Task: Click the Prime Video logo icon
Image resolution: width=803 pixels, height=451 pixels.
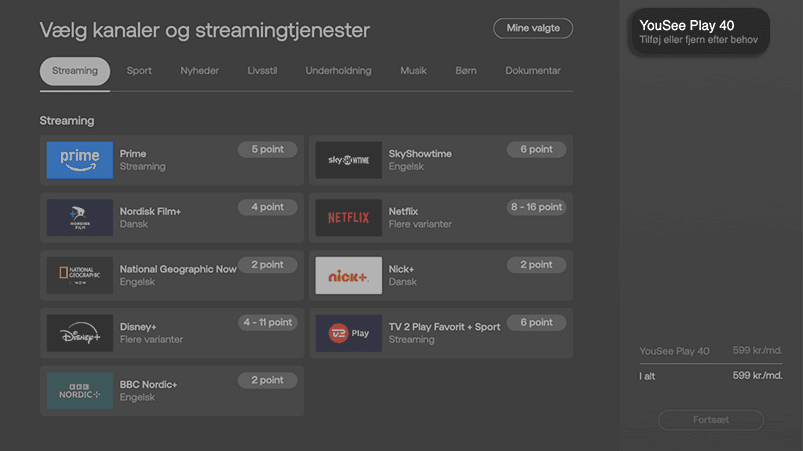Action: coord(80,160)
